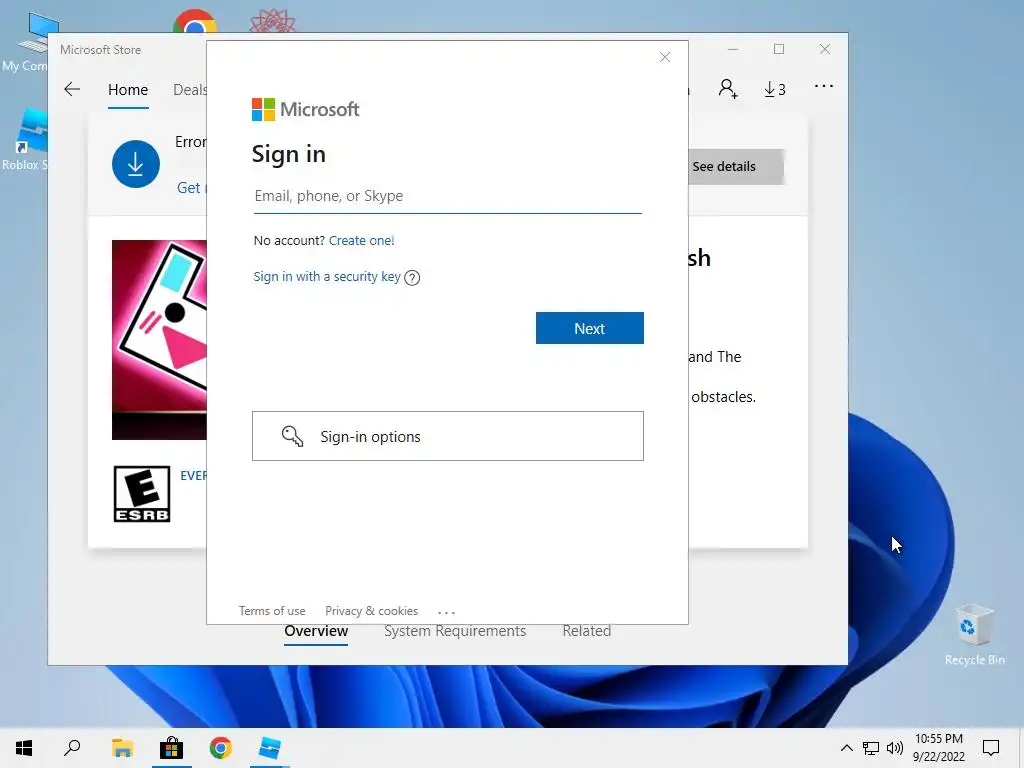Select the Related tab
The image size is (1024, 768).
point(586,631)
